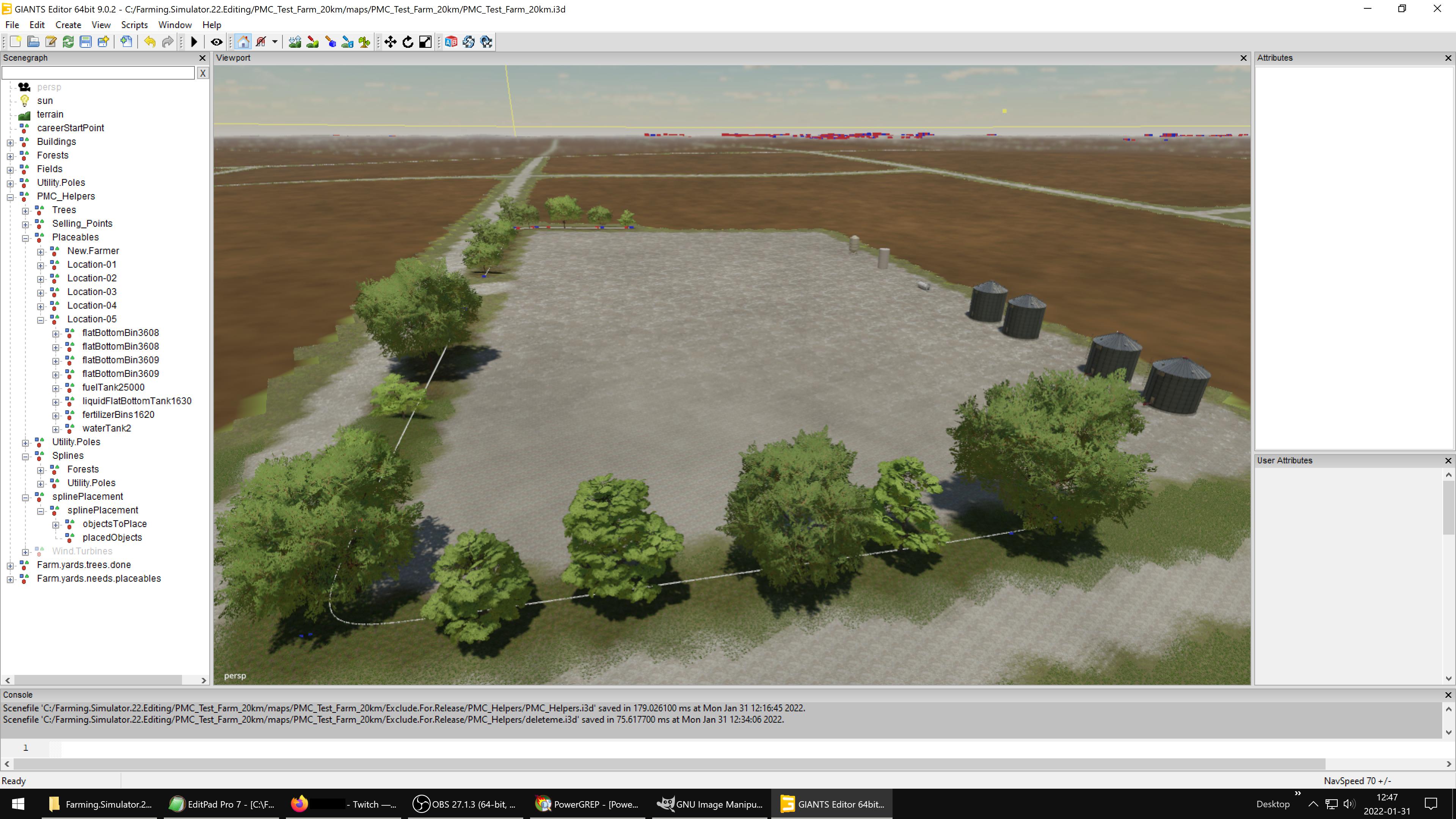Switch to GNU Image Manipulation Program taskbar button
The width and height of the screenshot is (1456, 819).
[x=710, y=804]
